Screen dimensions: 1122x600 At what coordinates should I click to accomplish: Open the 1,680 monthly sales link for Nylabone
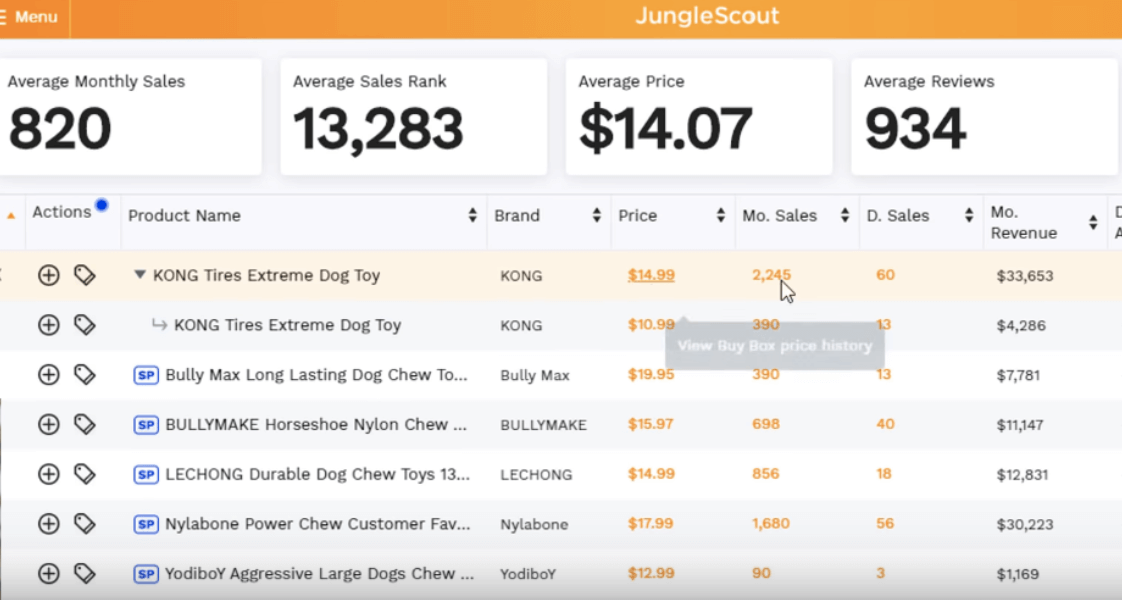pyautogui.click(x=771, y=523)
